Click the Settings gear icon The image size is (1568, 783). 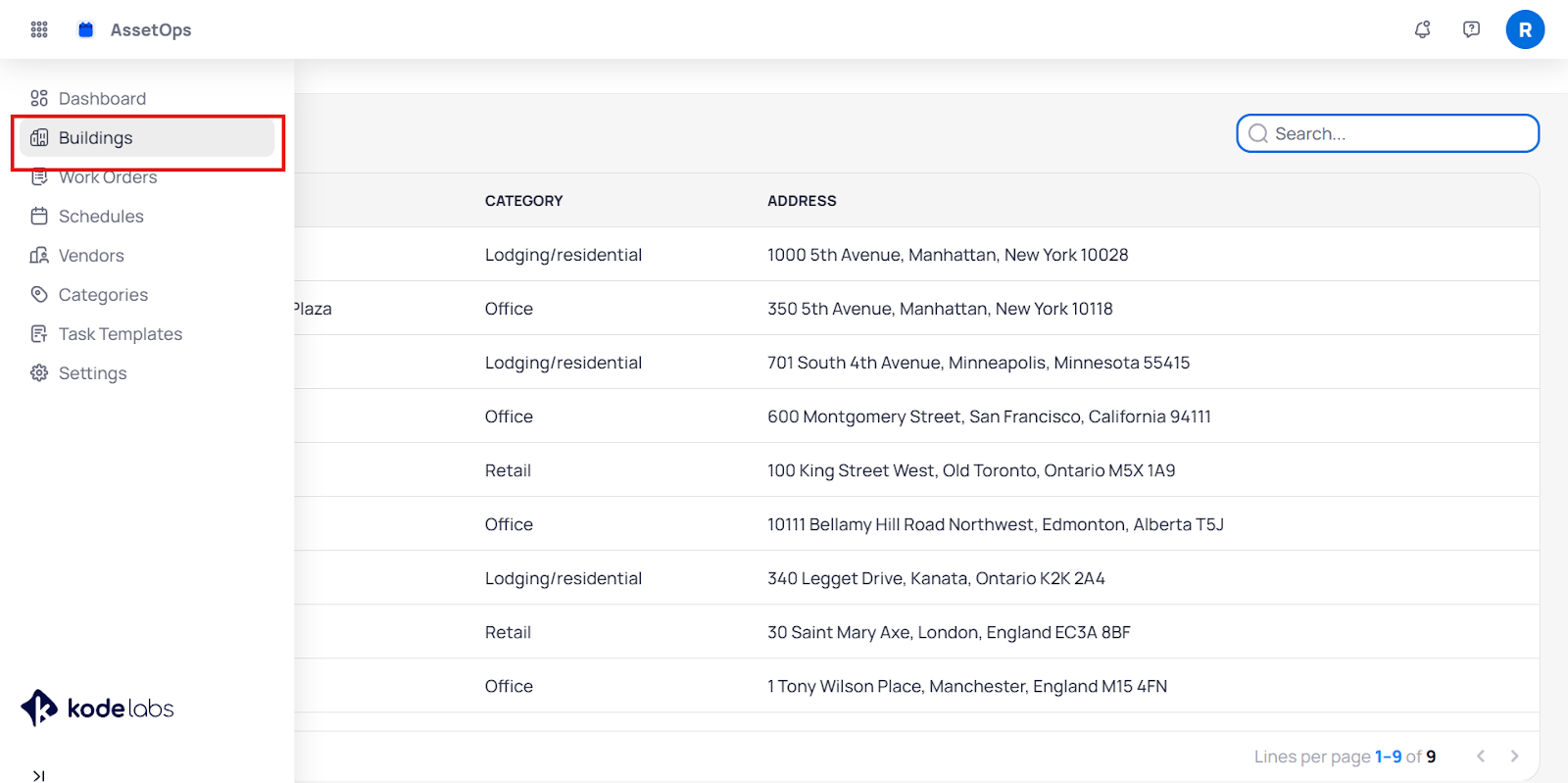[x=39, y=372]
